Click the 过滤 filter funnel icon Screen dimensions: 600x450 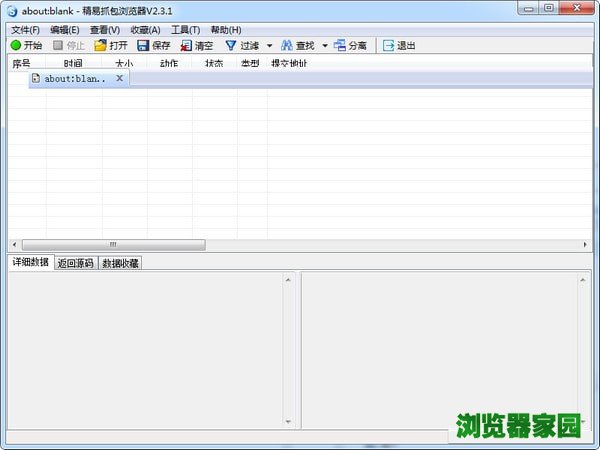point(231,46)
